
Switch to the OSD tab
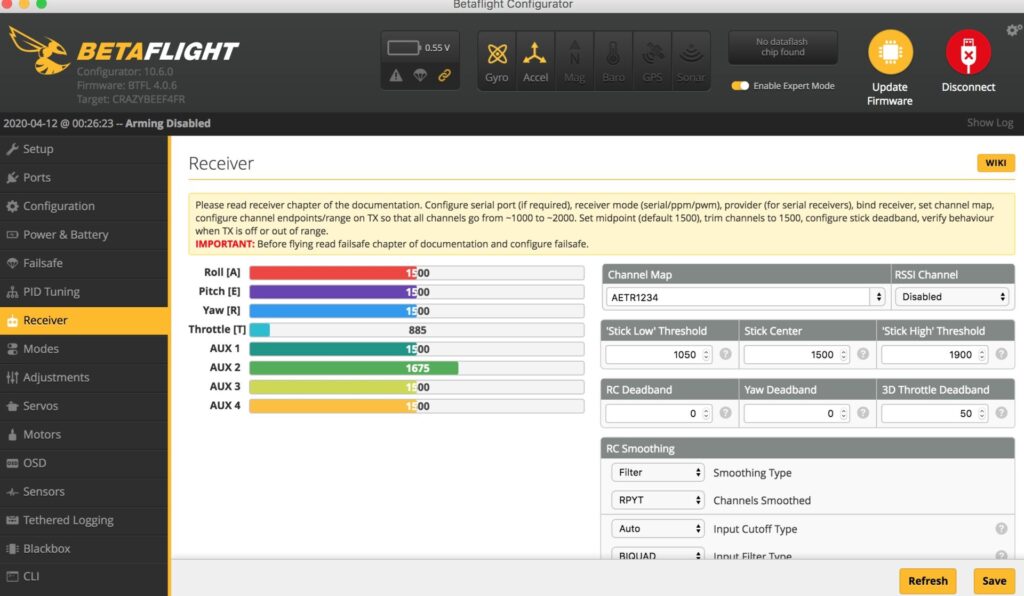point(84,463)
